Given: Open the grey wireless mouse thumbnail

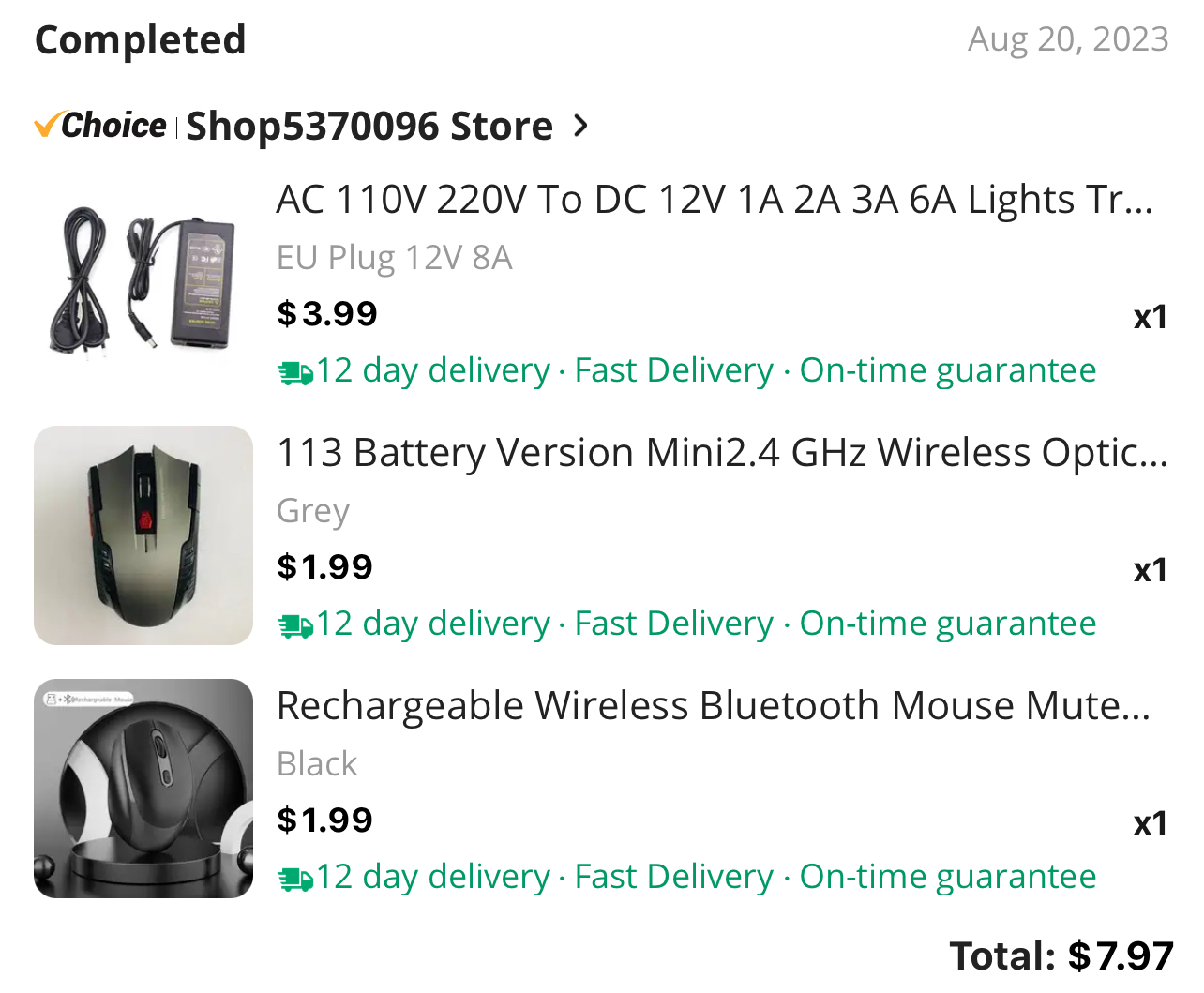Looking at the screenshot, I should tap(143, 535).
